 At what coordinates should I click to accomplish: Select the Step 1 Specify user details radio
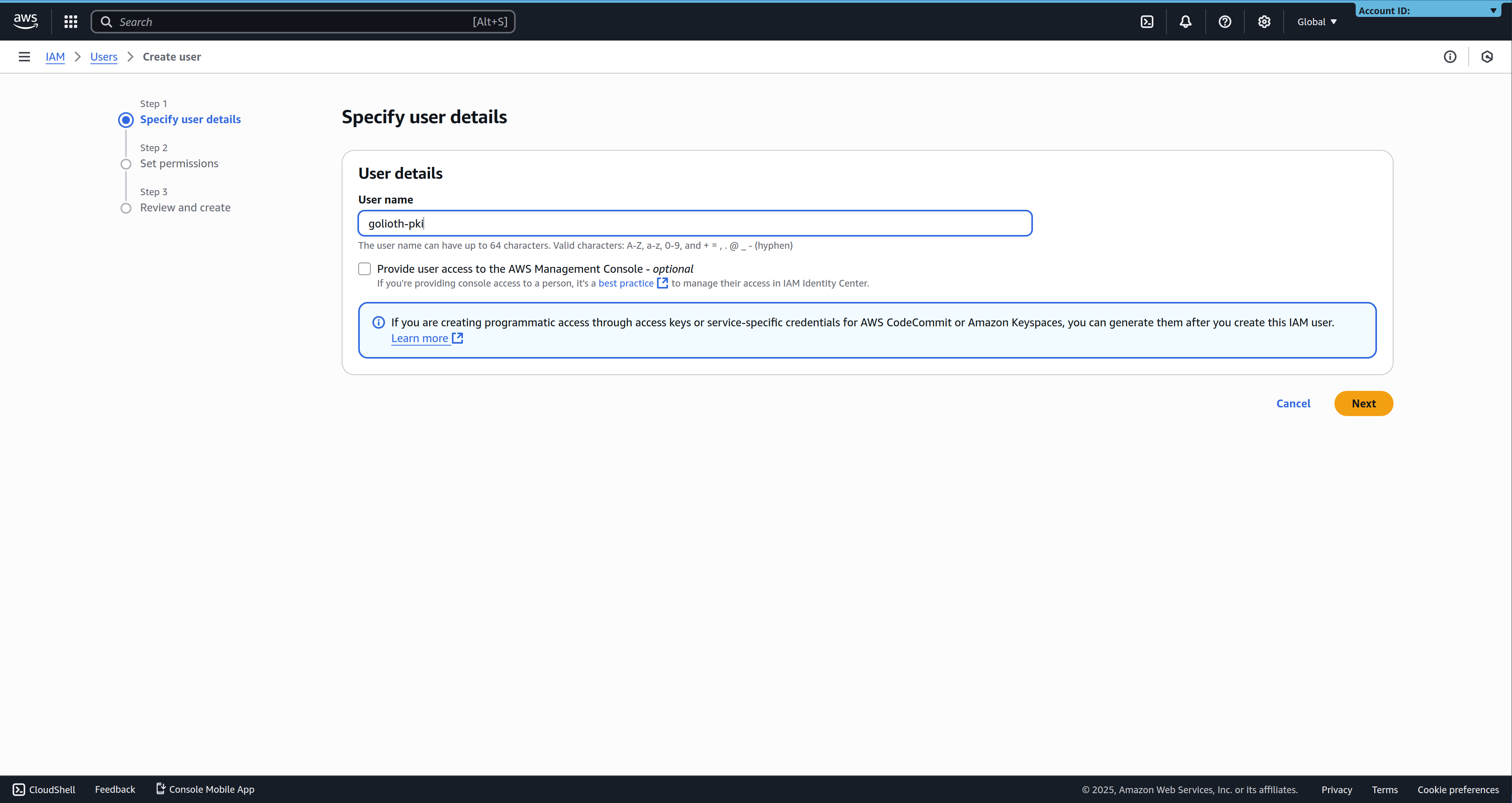(x=126, y=120)
